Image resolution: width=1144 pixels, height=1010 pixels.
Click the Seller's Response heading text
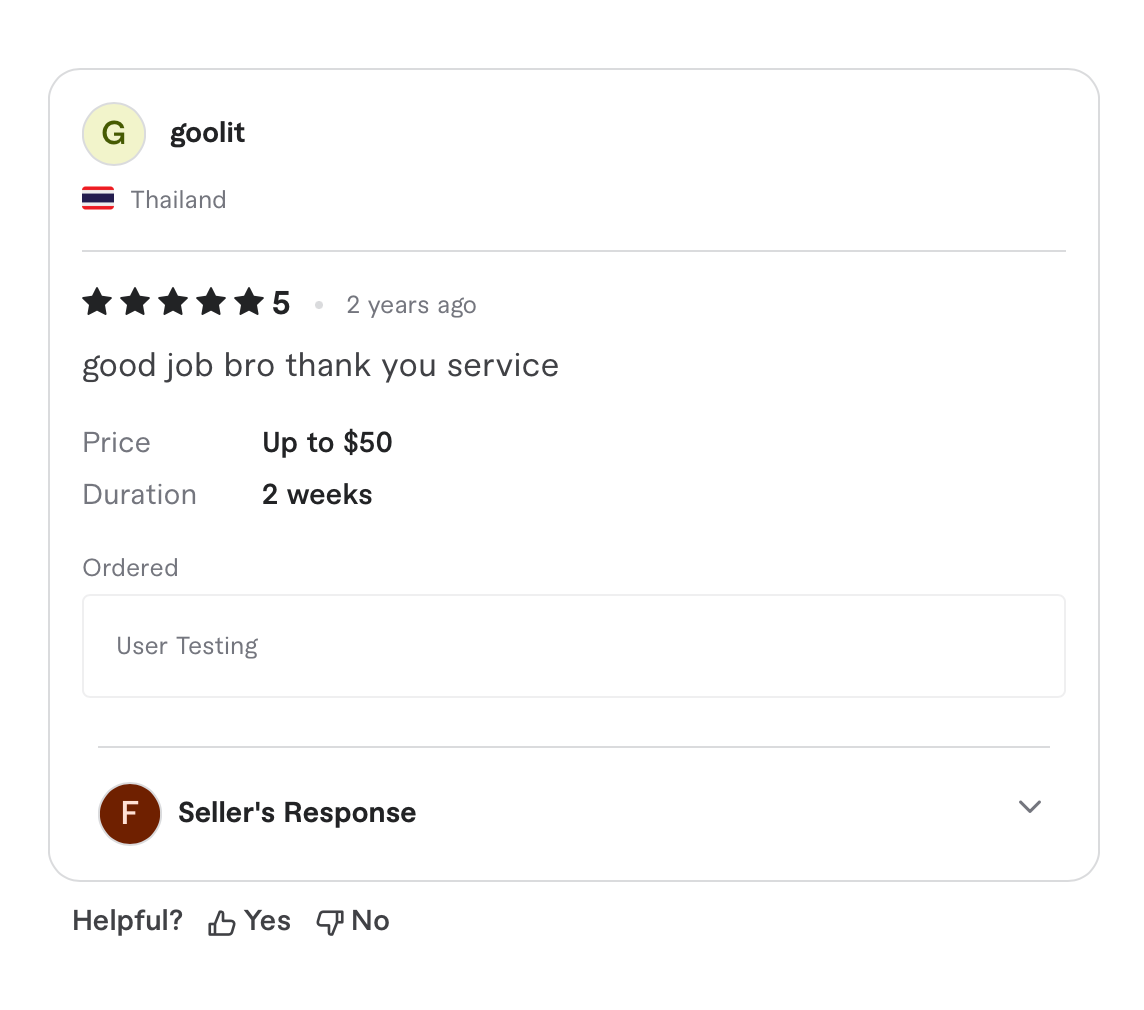296,812
